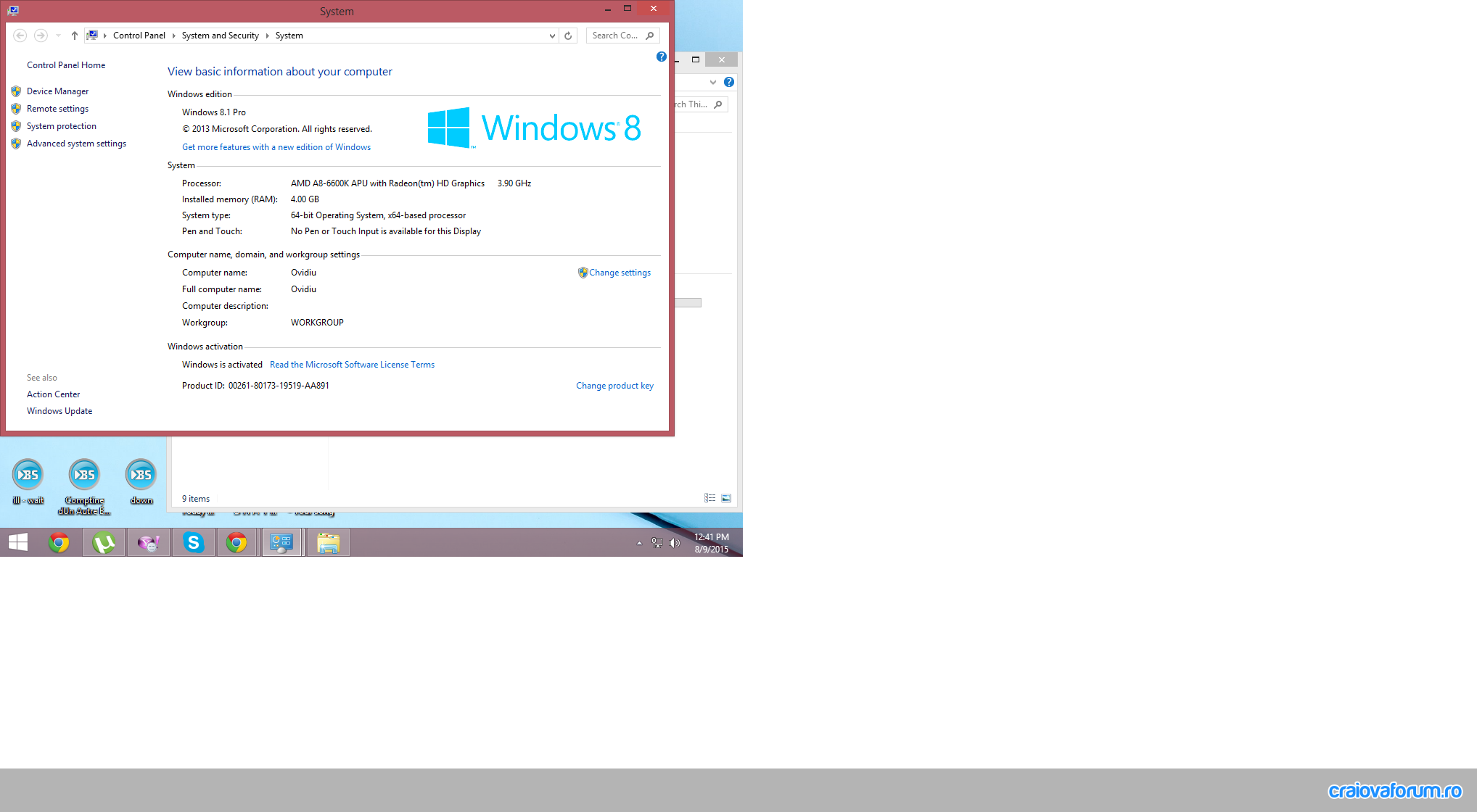Image resolution: width=1477 pixels, height=812 pixels.
Task: Click the Up one level arrow
Action: 74,36
